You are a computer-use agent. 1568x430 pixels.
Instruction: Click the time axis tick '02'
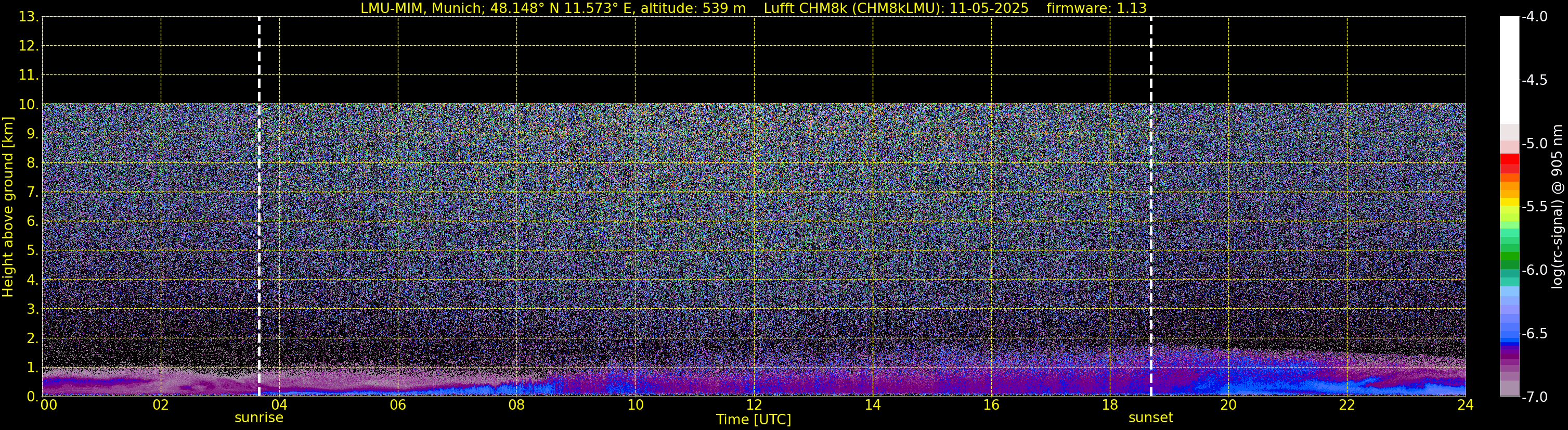coord(161,405)
